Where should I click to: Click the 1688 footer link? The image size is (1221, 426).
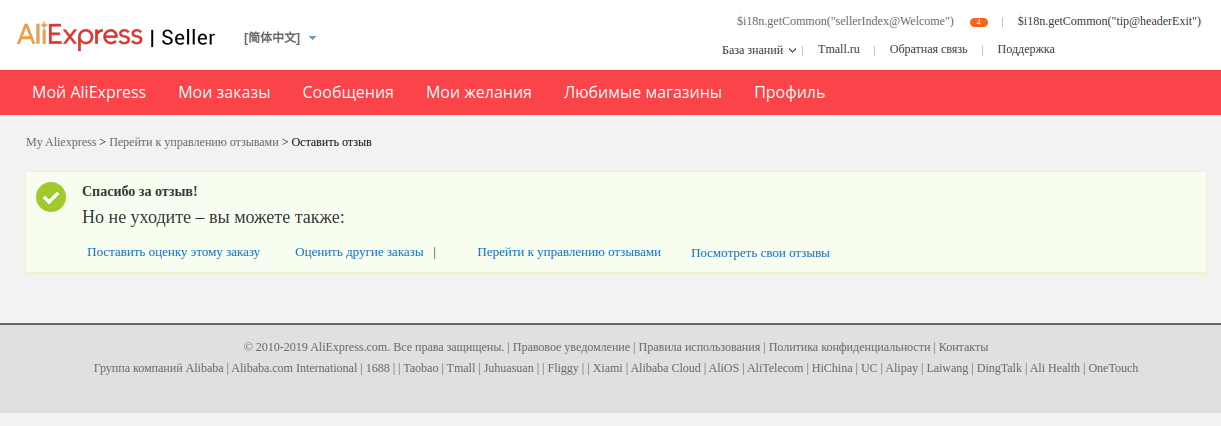pos(378,368)
